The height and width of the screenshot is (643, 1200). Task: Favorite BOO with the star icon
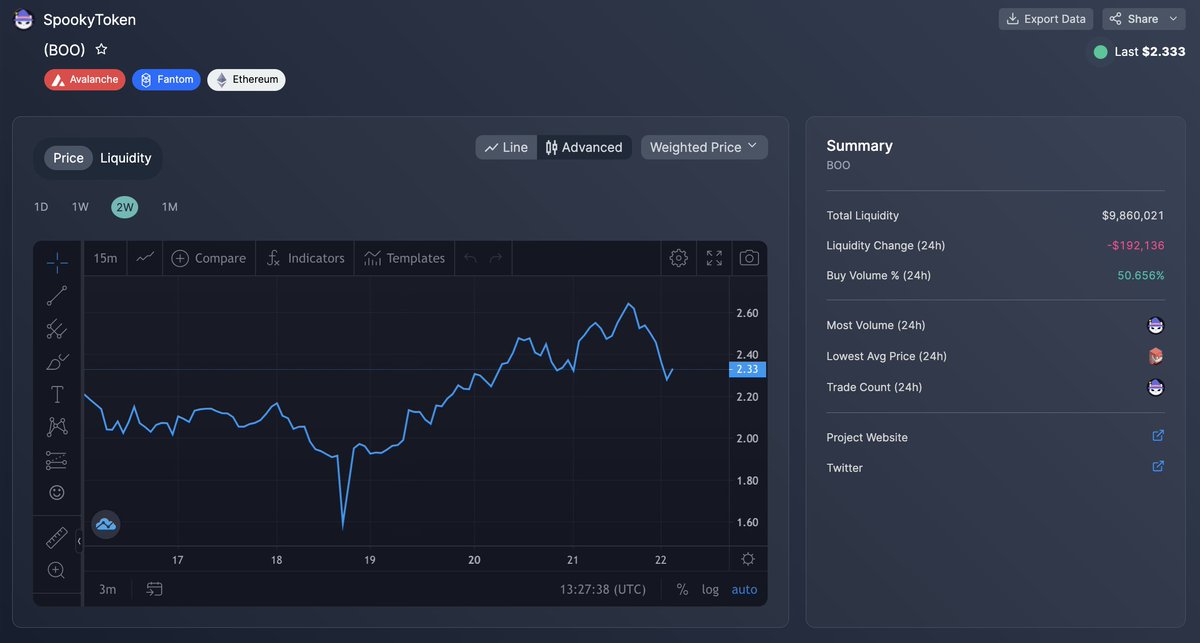pyautogui.click(x=101, y=49)
